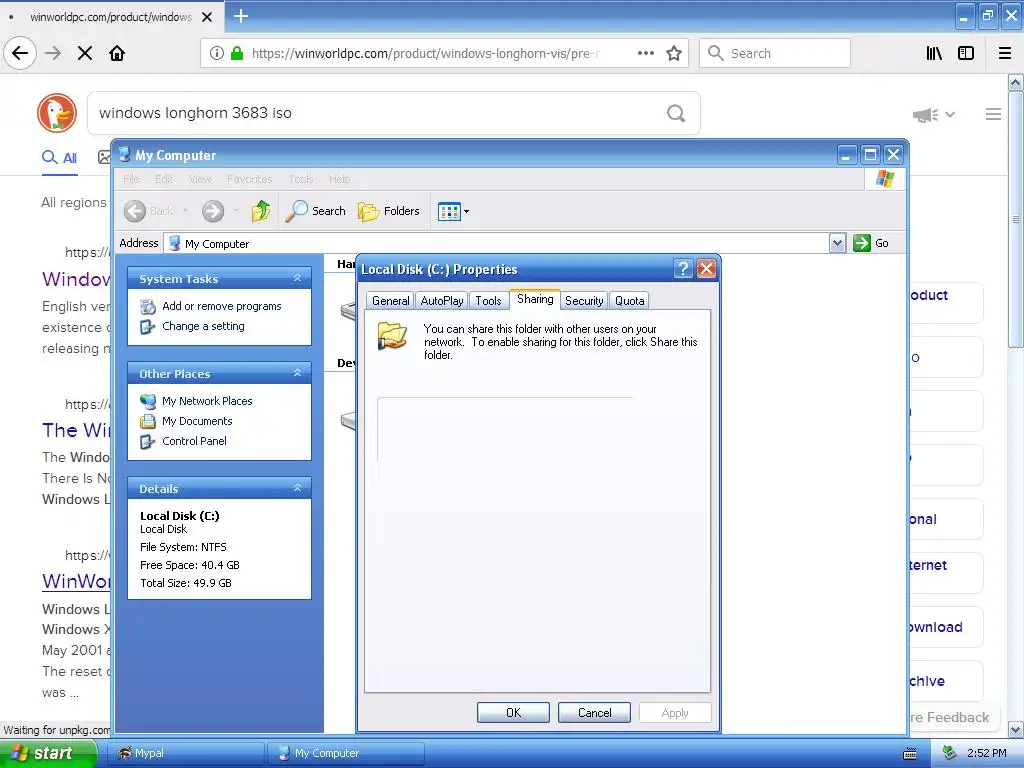Switch to the General tab
Image resolution: width=1024 pixels, height=768 pixels.
coord(391,300)
